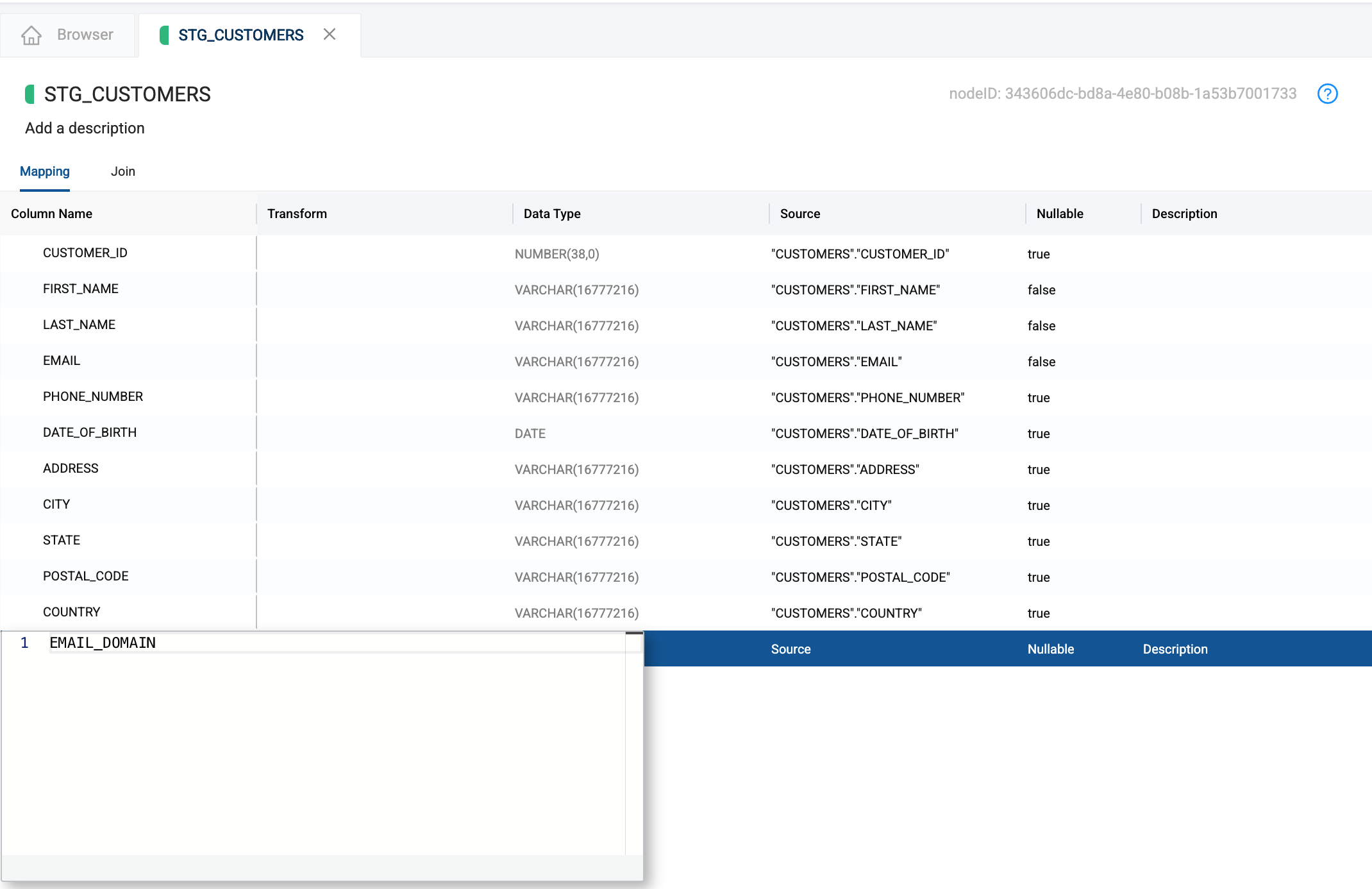
Task: Click Nullable value true for PHONE_NUMBER
Action: coord(1038,398)
